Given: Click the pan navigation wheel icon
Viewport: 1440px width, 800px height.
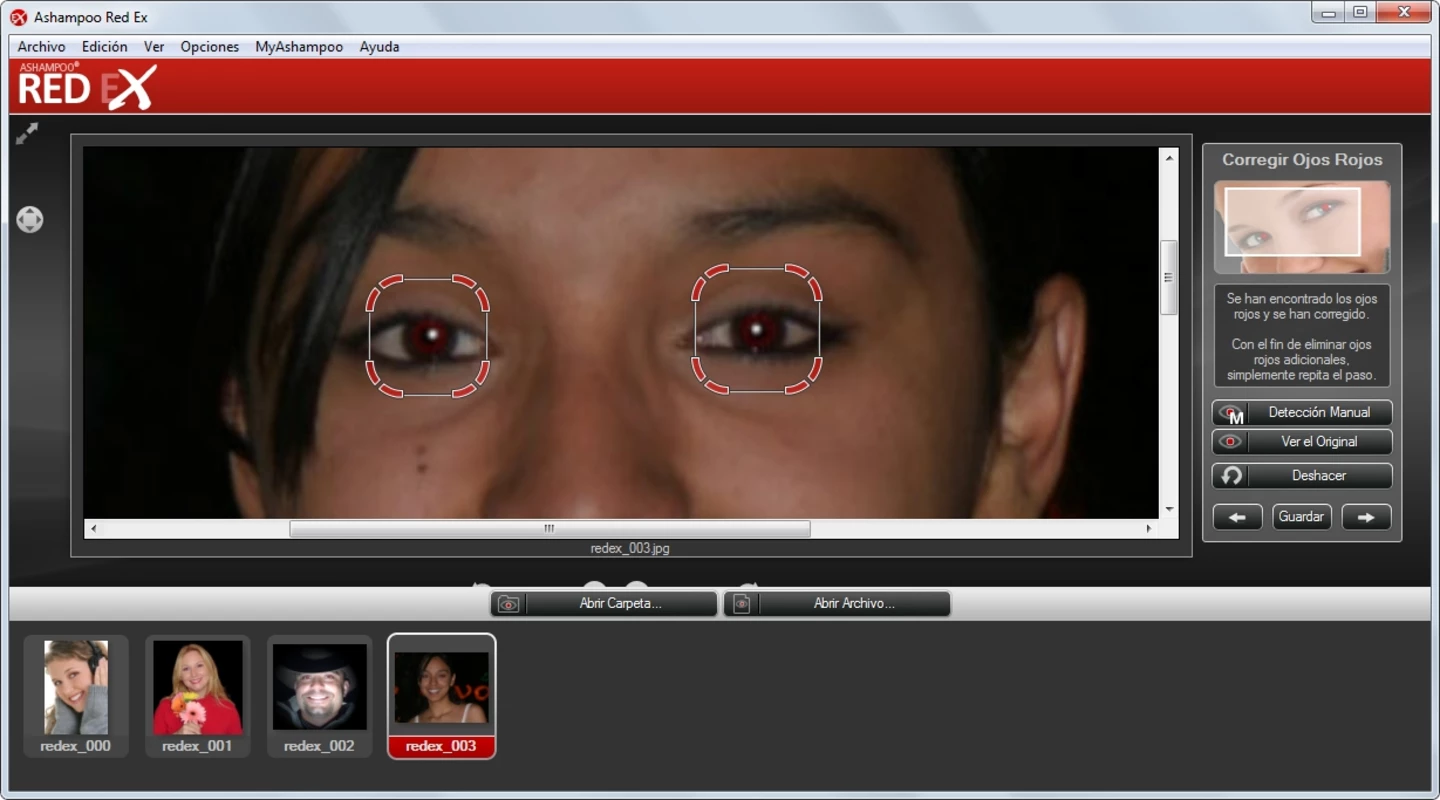Looking at the screenshot, I should pyautogui.click(x=30, y=219).
